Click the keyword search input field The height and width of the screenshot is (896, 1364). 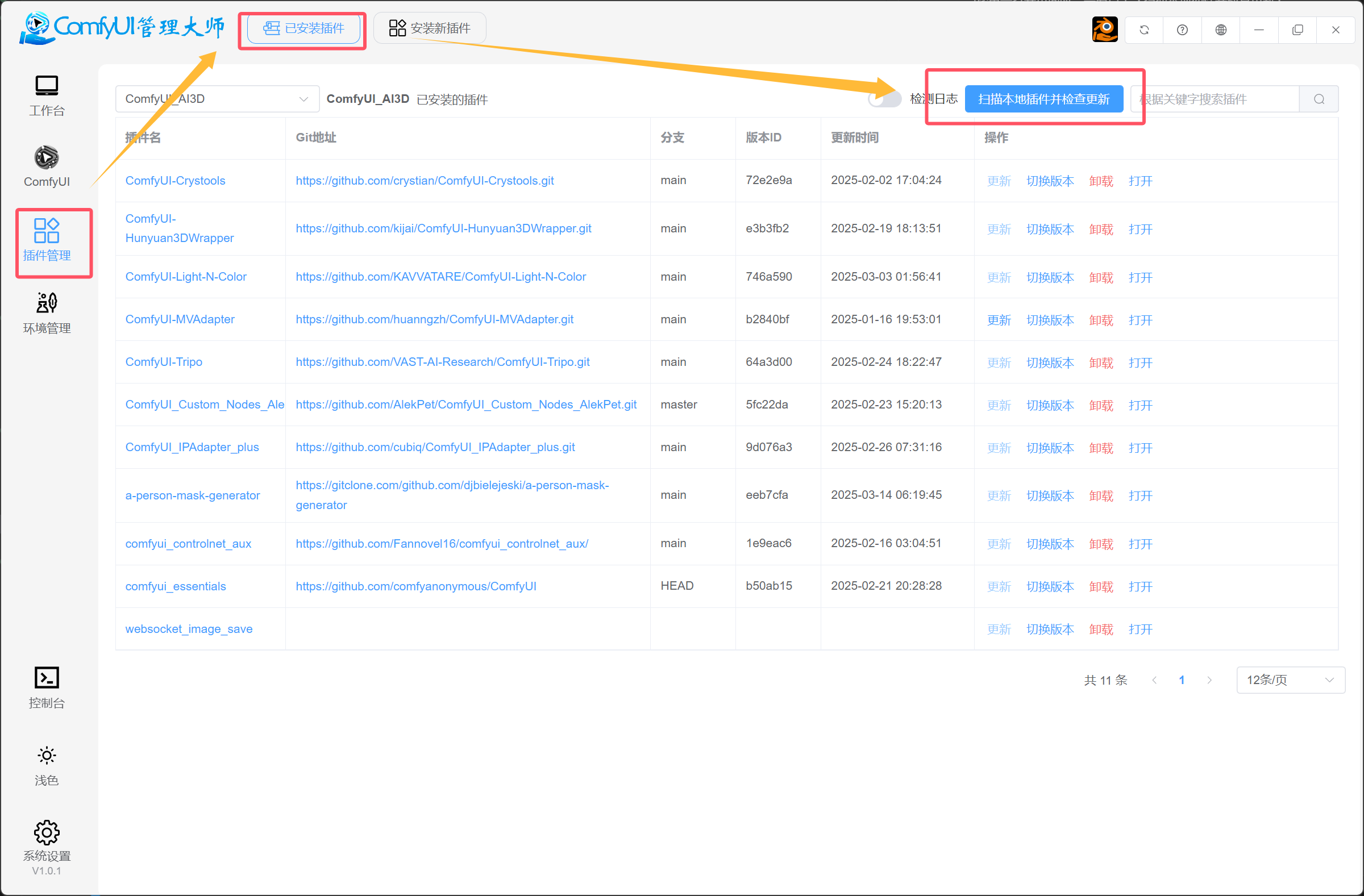tap(1215, 98)
